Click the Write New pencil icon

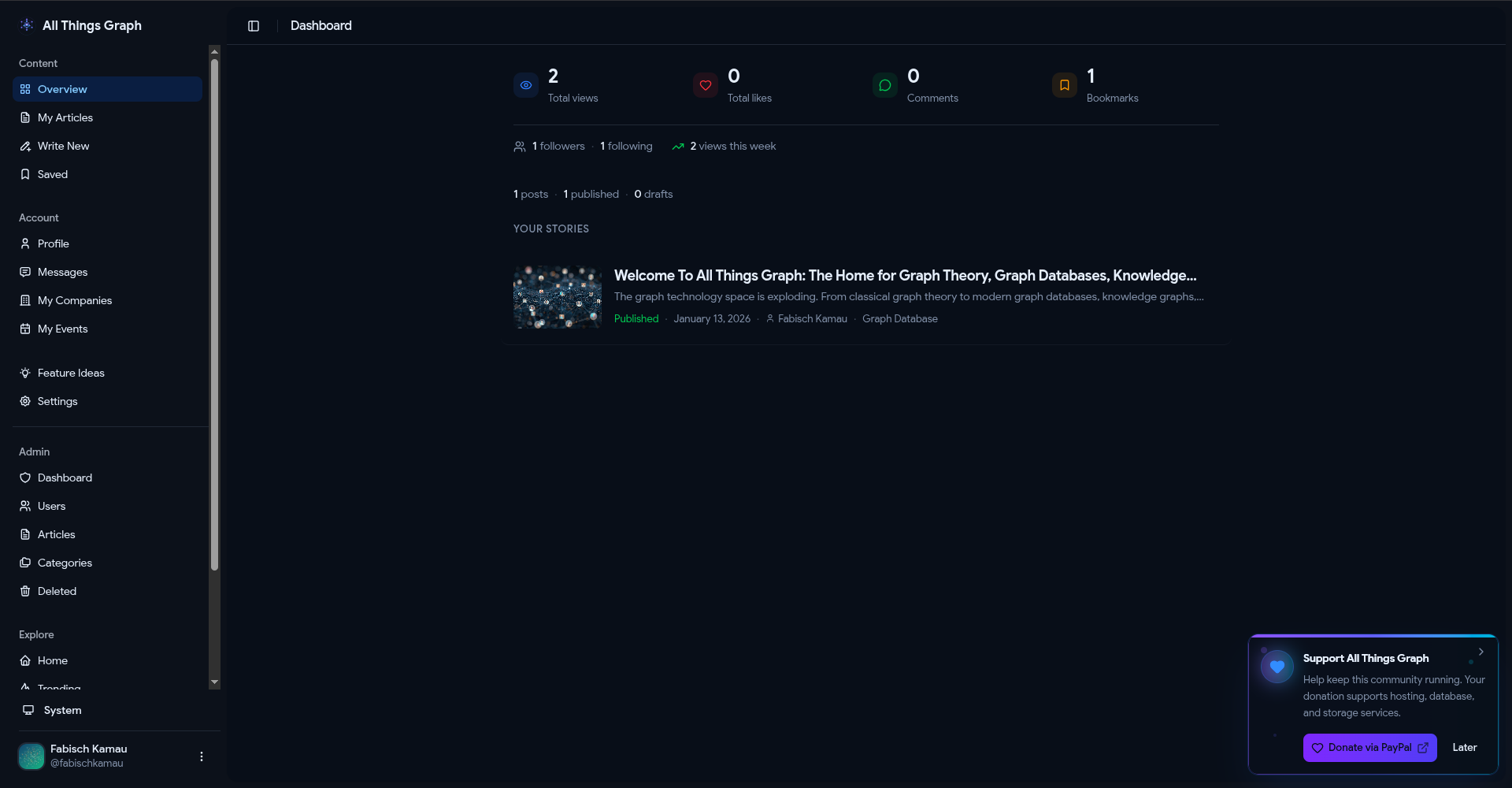(25, 146)
